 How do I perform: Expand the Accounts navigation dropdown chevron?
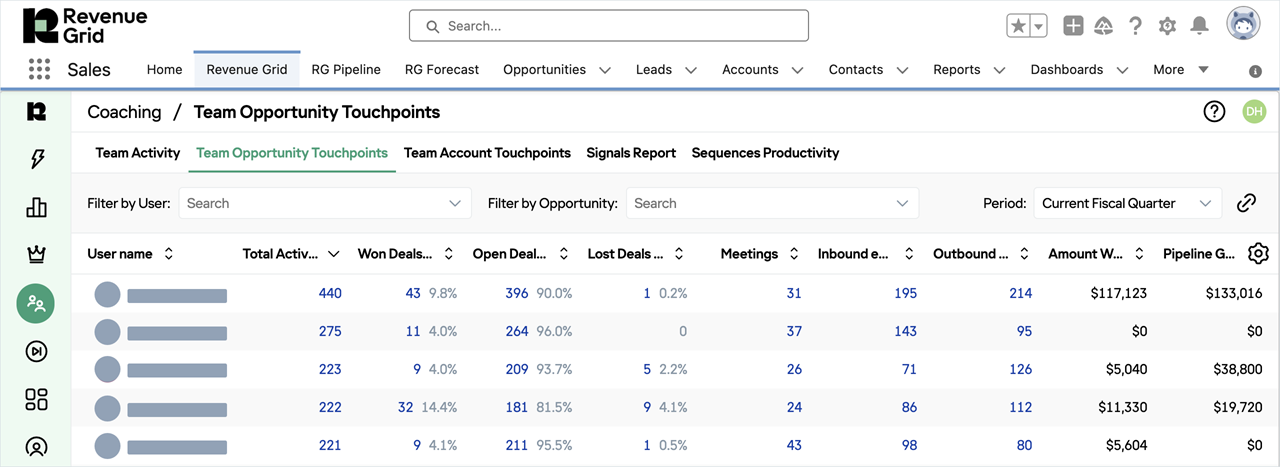pyautogui.click(x=797, y=70)
